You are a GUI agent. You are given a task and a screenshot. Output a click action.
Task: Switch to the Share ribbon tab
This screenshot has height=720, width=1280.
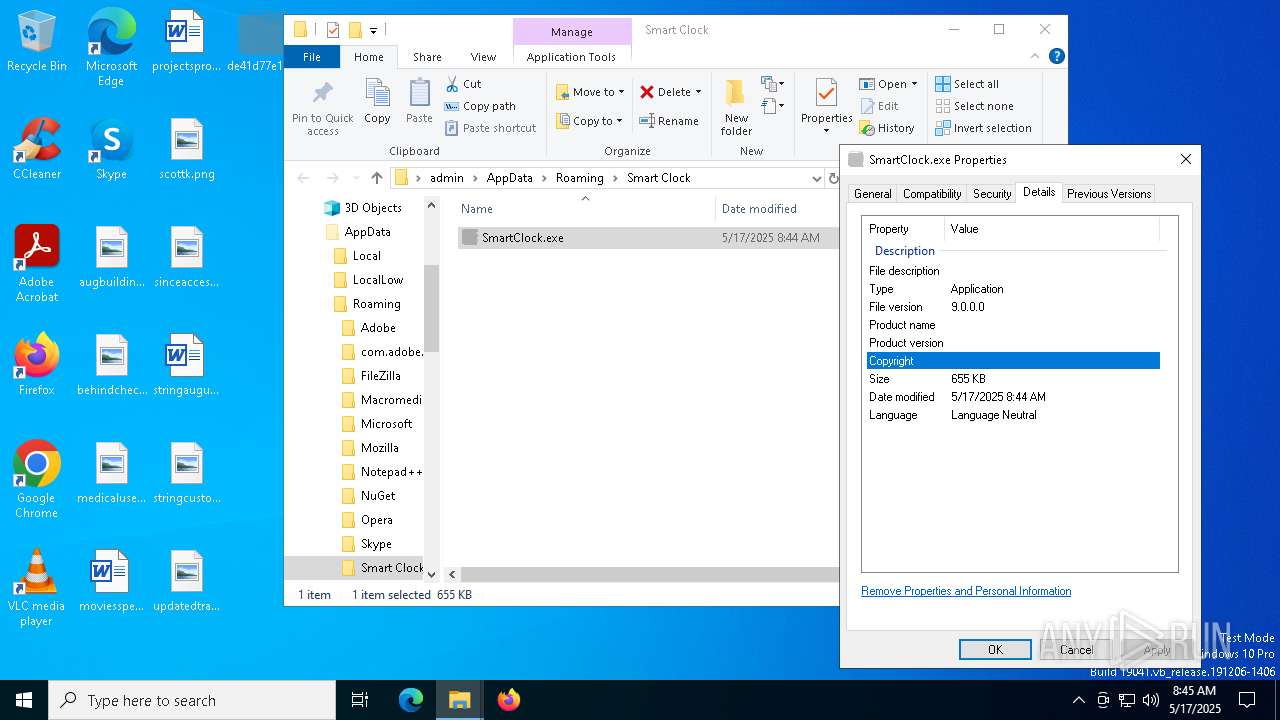427,57
